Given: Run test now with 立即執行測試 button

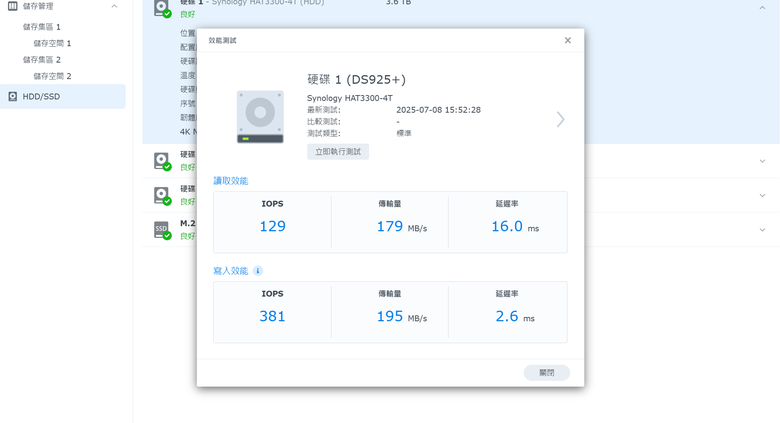Looking at the screenshot, I should (x=338, y=152).
